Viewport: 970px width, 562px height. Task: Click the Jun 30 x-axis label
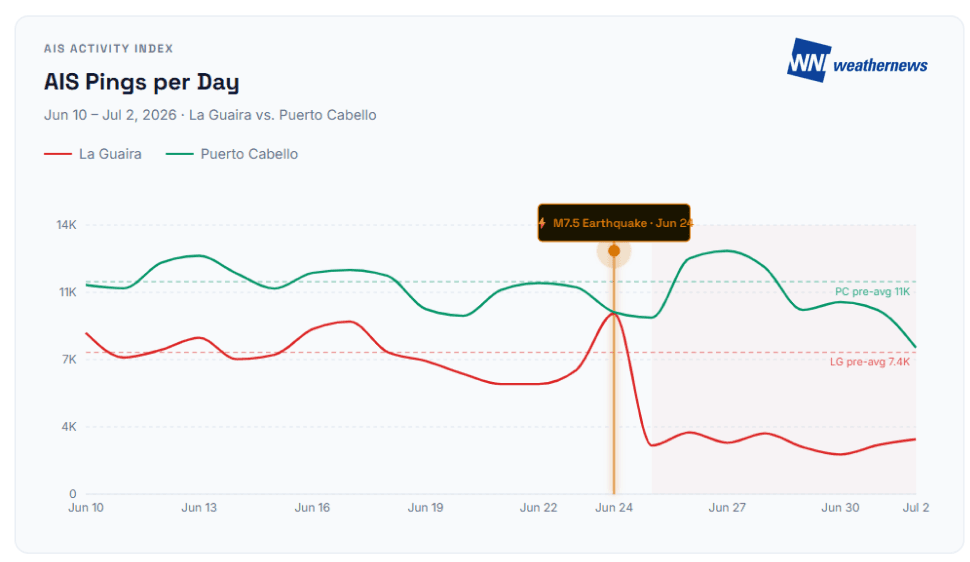pos(840,508)
